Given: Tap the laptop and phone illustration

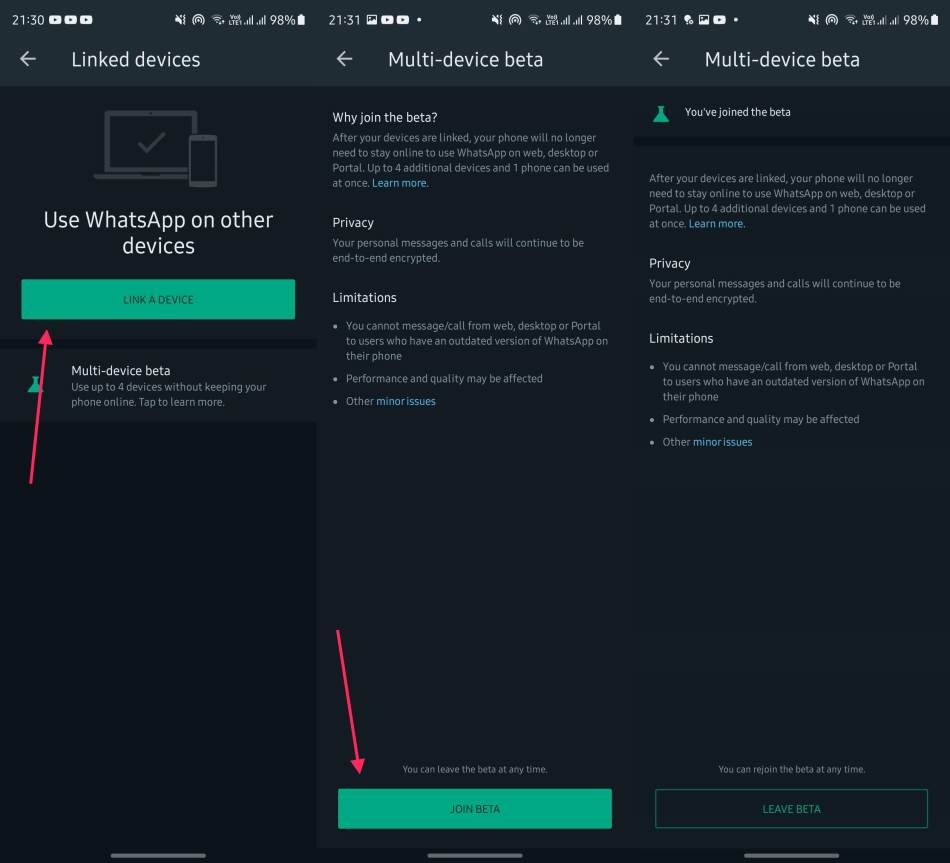Looking at the screenshot, I should tap(156, 148).
